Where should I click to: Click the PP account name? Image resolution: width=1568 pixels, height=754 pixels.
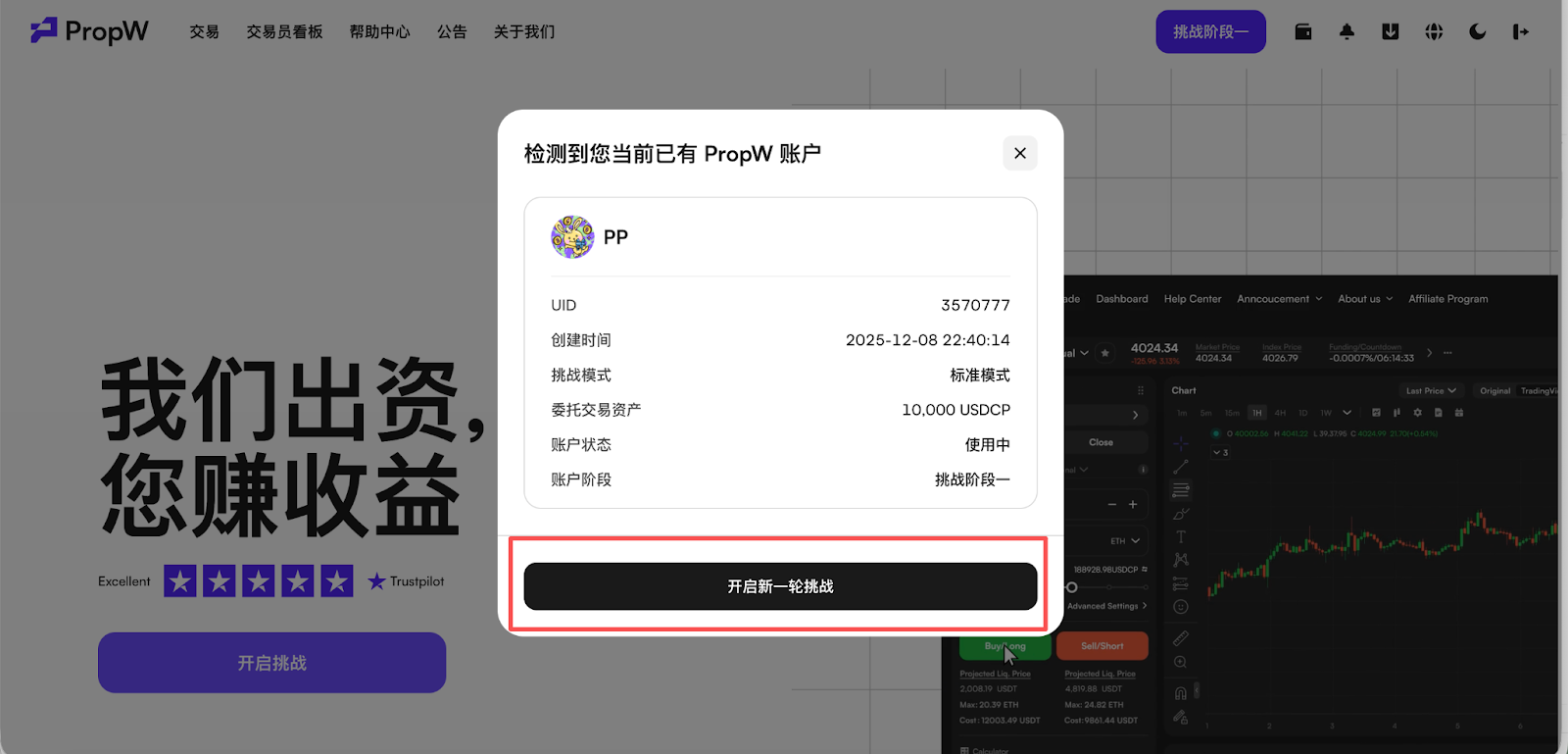[x=615, y=237]
